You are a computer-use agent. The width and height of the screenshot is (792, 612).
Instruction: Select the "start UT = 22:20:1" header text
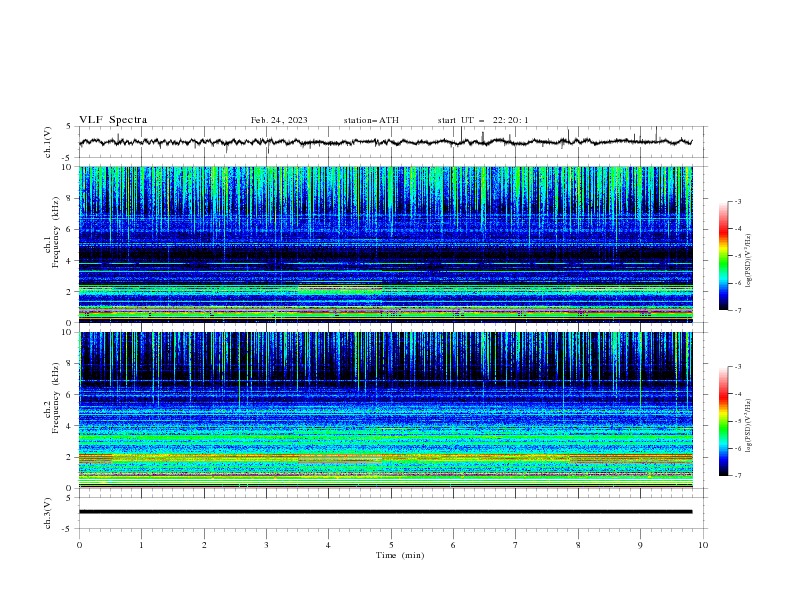[x=483, y=120]
